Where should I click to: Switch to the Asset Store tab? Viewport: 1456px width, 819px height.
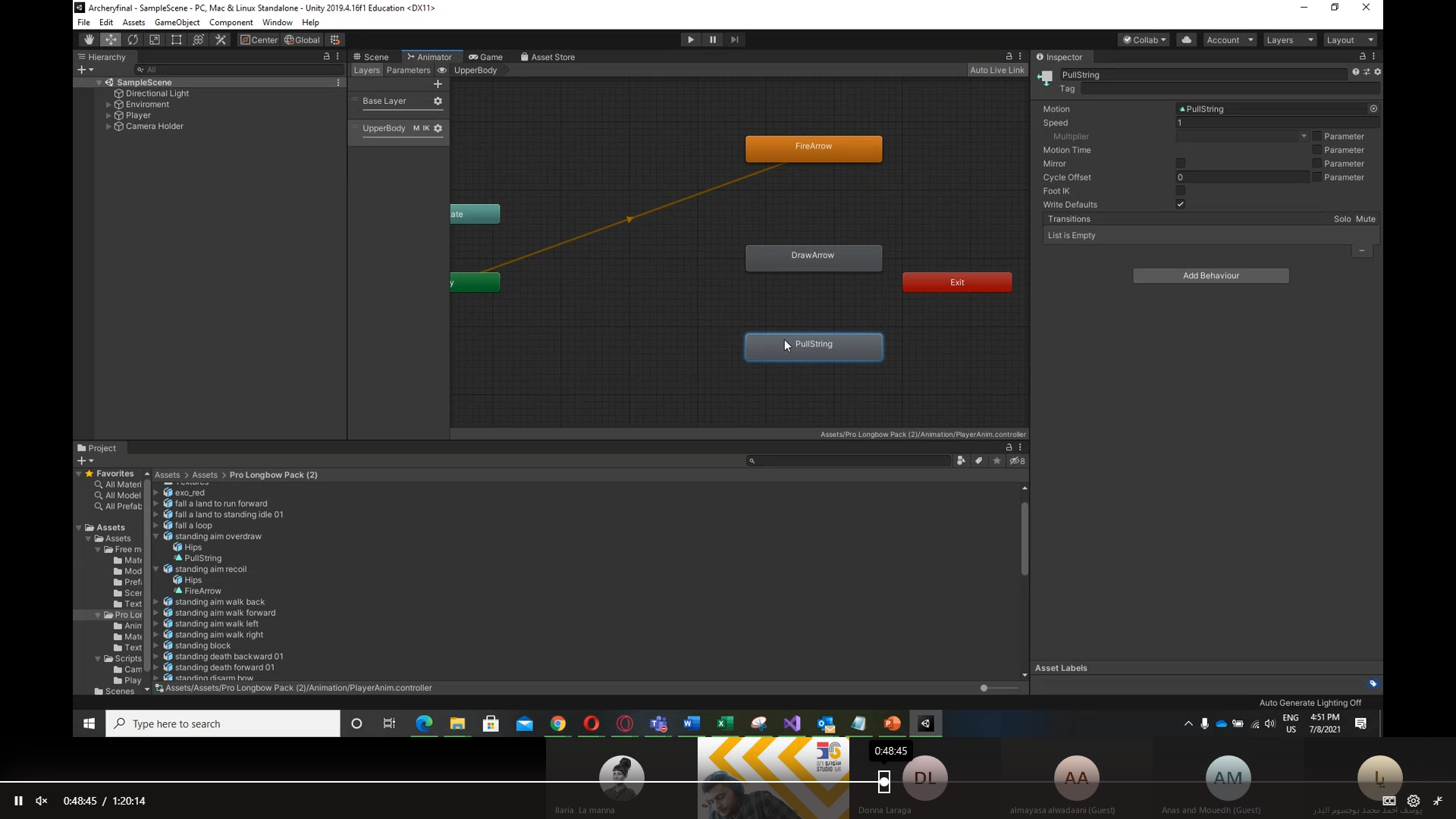click(548, 57)
